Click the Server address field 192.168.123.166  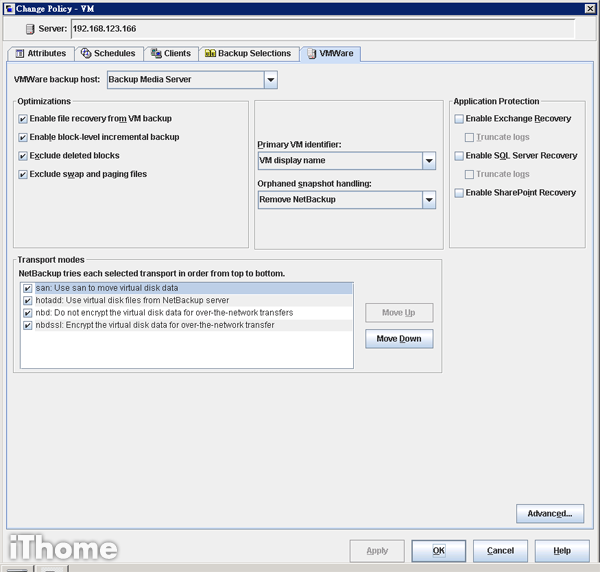[323, 29]
